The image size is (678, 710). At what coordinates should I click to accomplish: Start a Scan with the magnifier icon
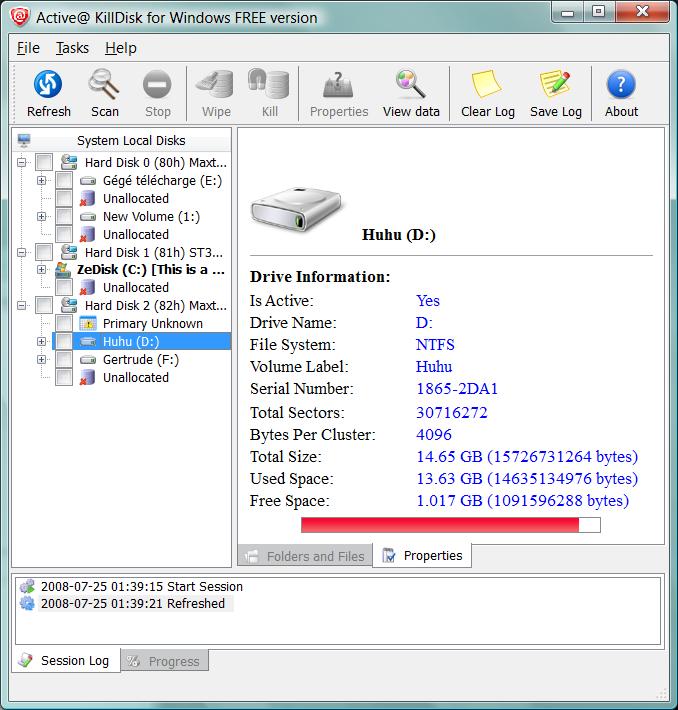click(104, 84)
